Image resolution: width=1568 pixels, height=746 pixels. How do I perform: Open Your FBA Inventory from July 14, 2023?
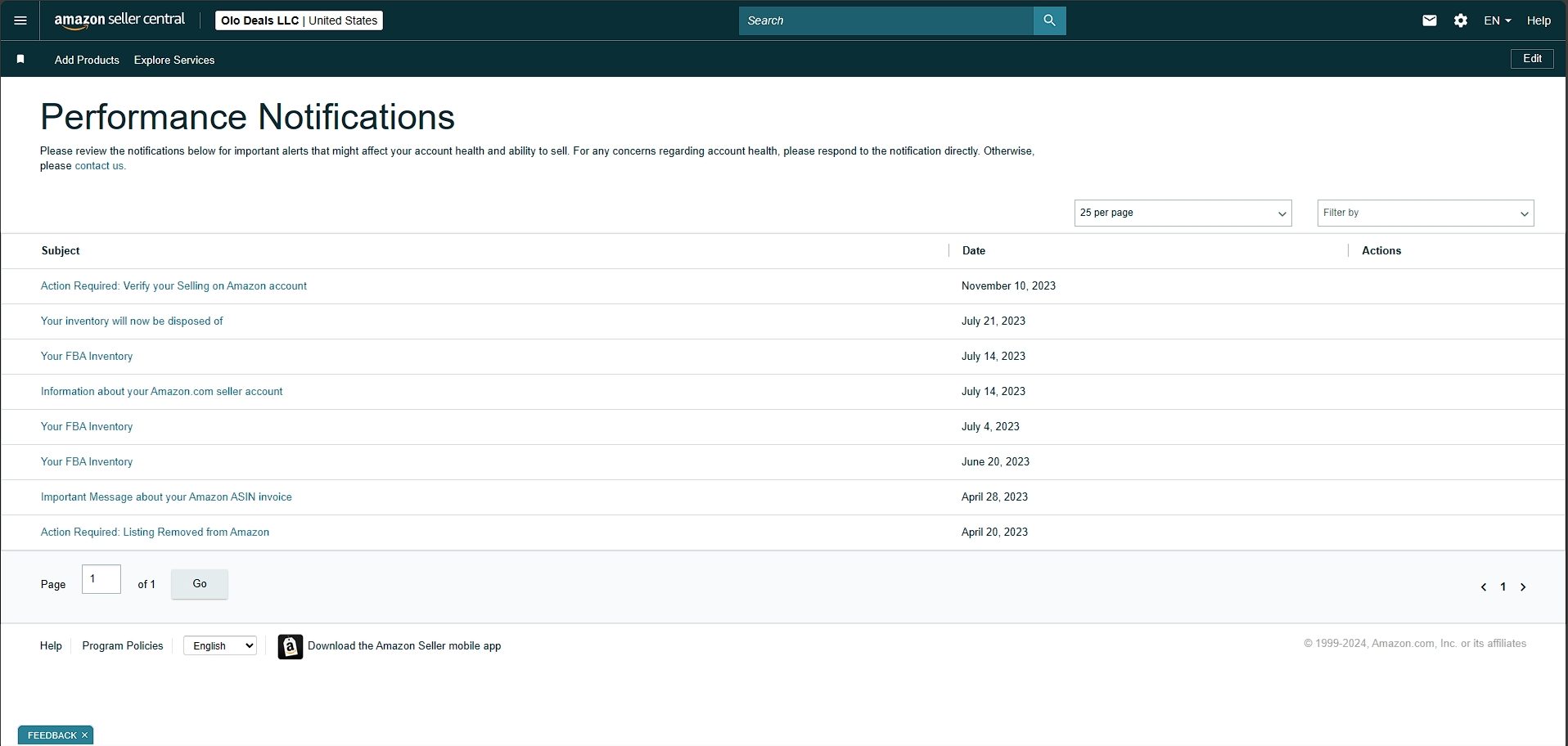point(87,357)
